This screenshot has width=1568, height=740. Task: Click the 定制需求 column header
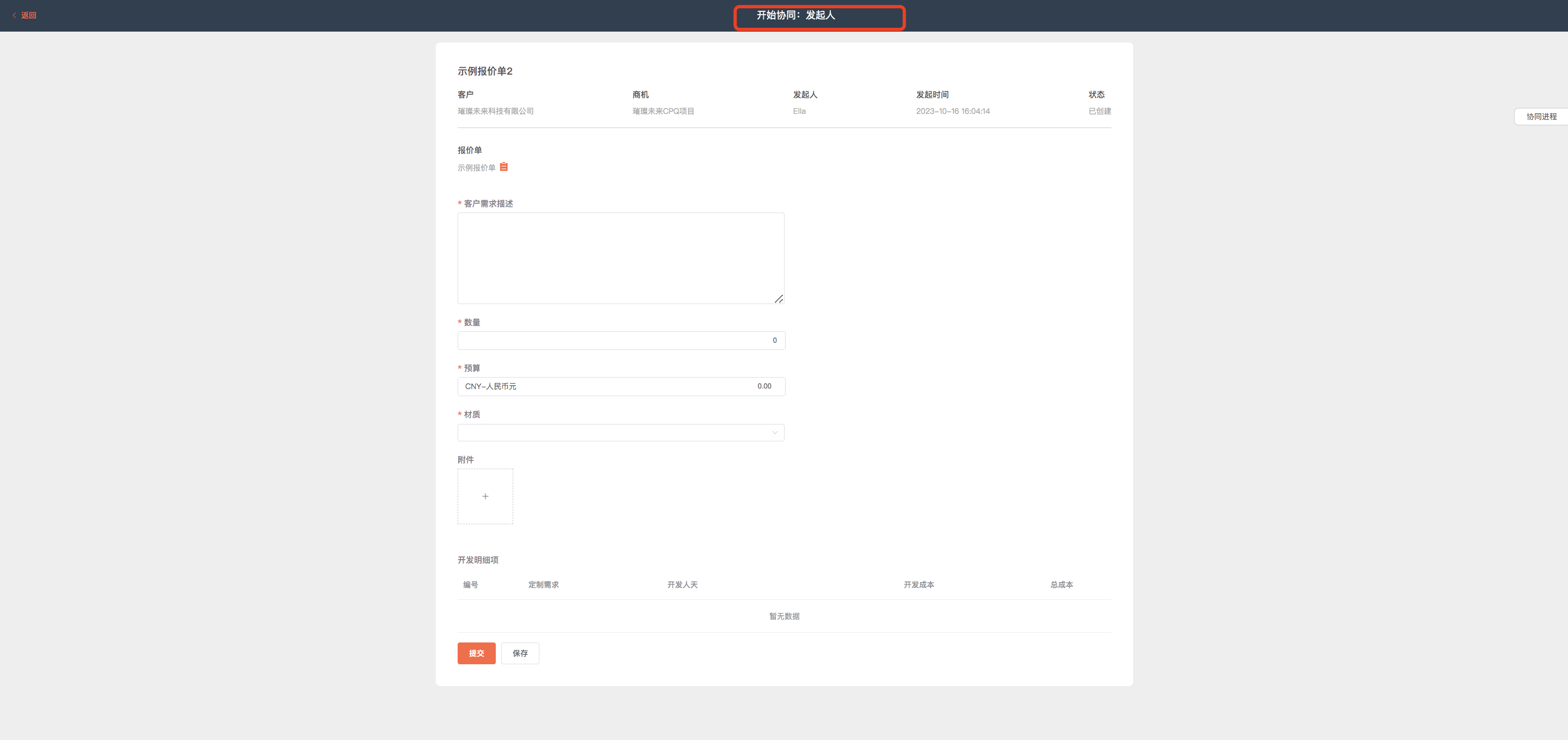pos(543,585)
